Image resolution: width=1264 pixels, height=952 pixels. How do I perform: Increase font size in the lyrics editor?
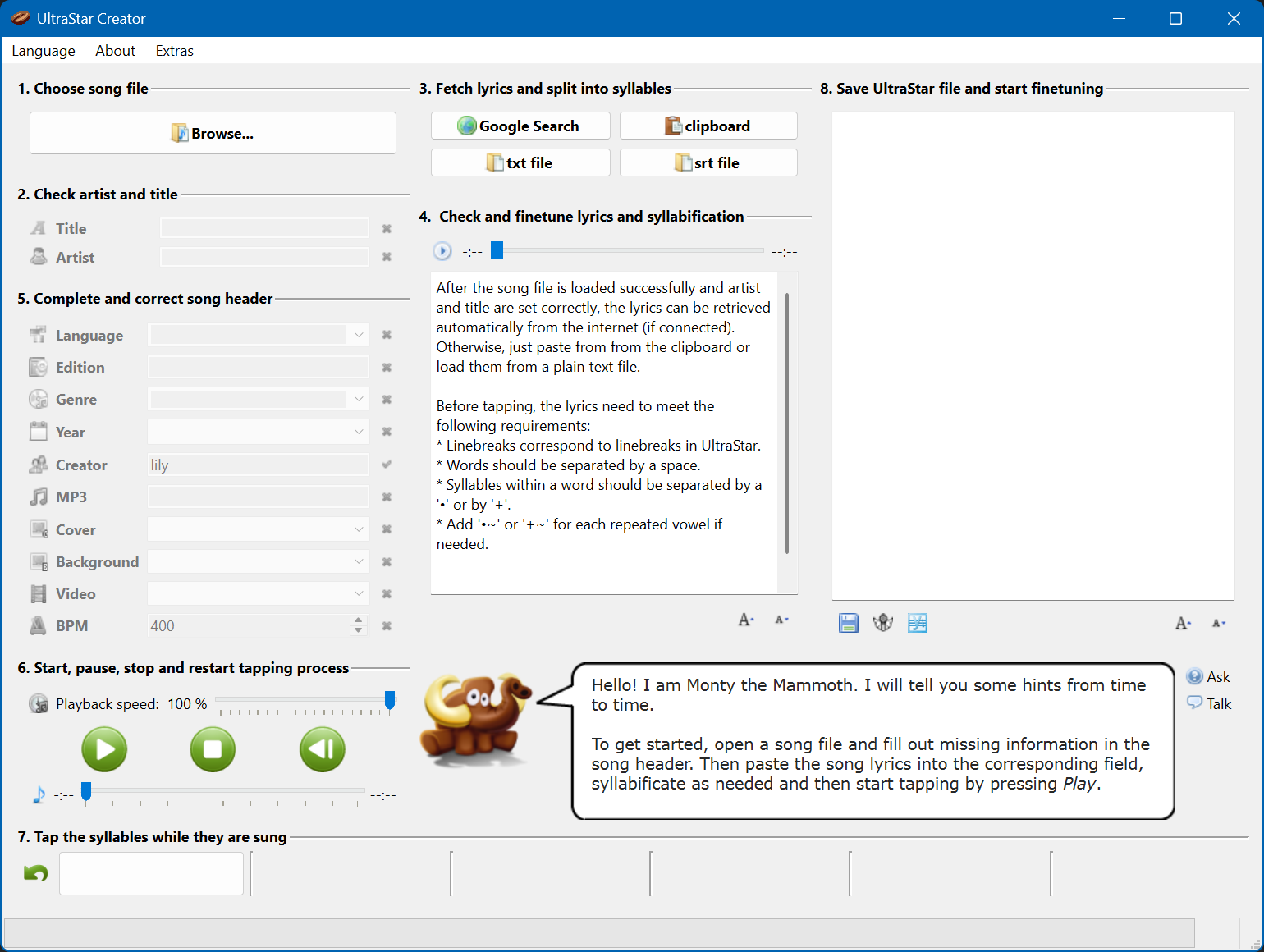pyautogui.click(x=745, y=620)
